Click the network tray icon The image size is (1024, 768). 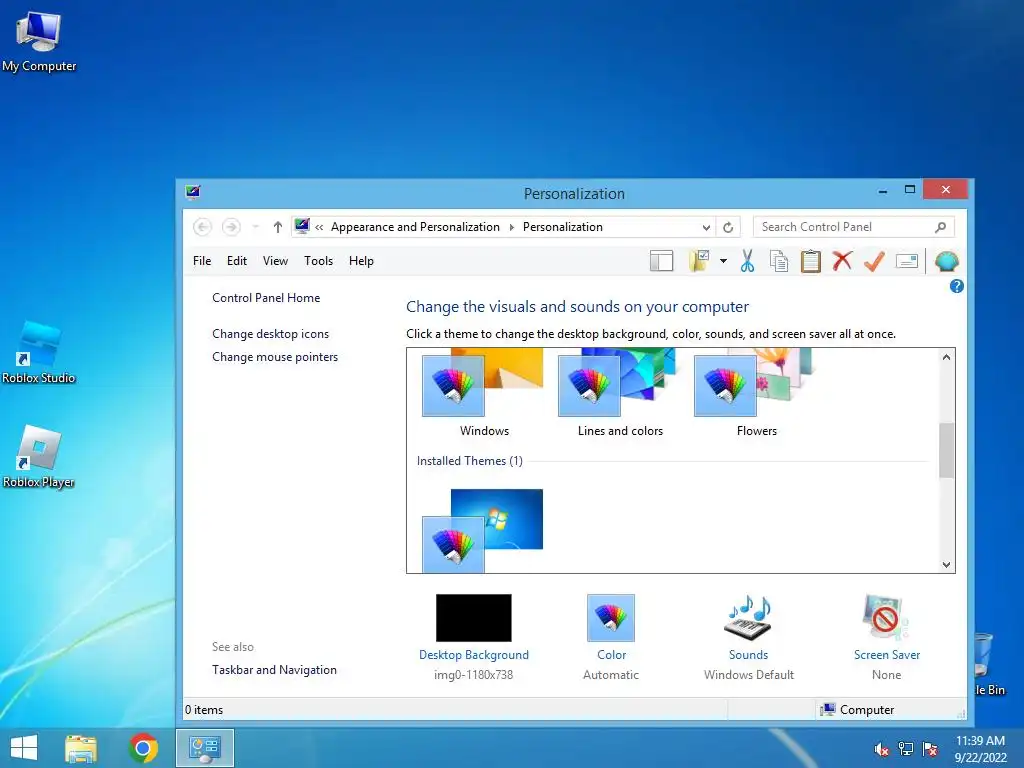[905, 749]
